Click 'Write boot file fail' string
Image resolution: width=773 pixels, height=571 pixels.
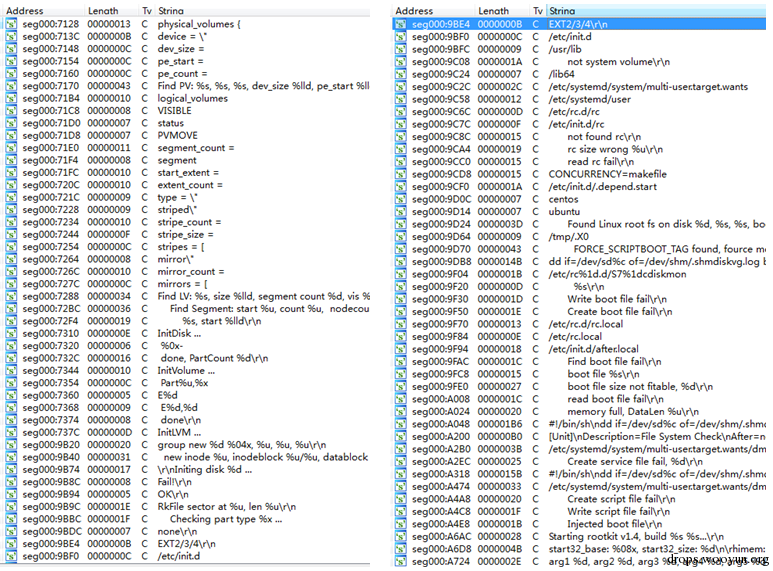click(617, 299)
